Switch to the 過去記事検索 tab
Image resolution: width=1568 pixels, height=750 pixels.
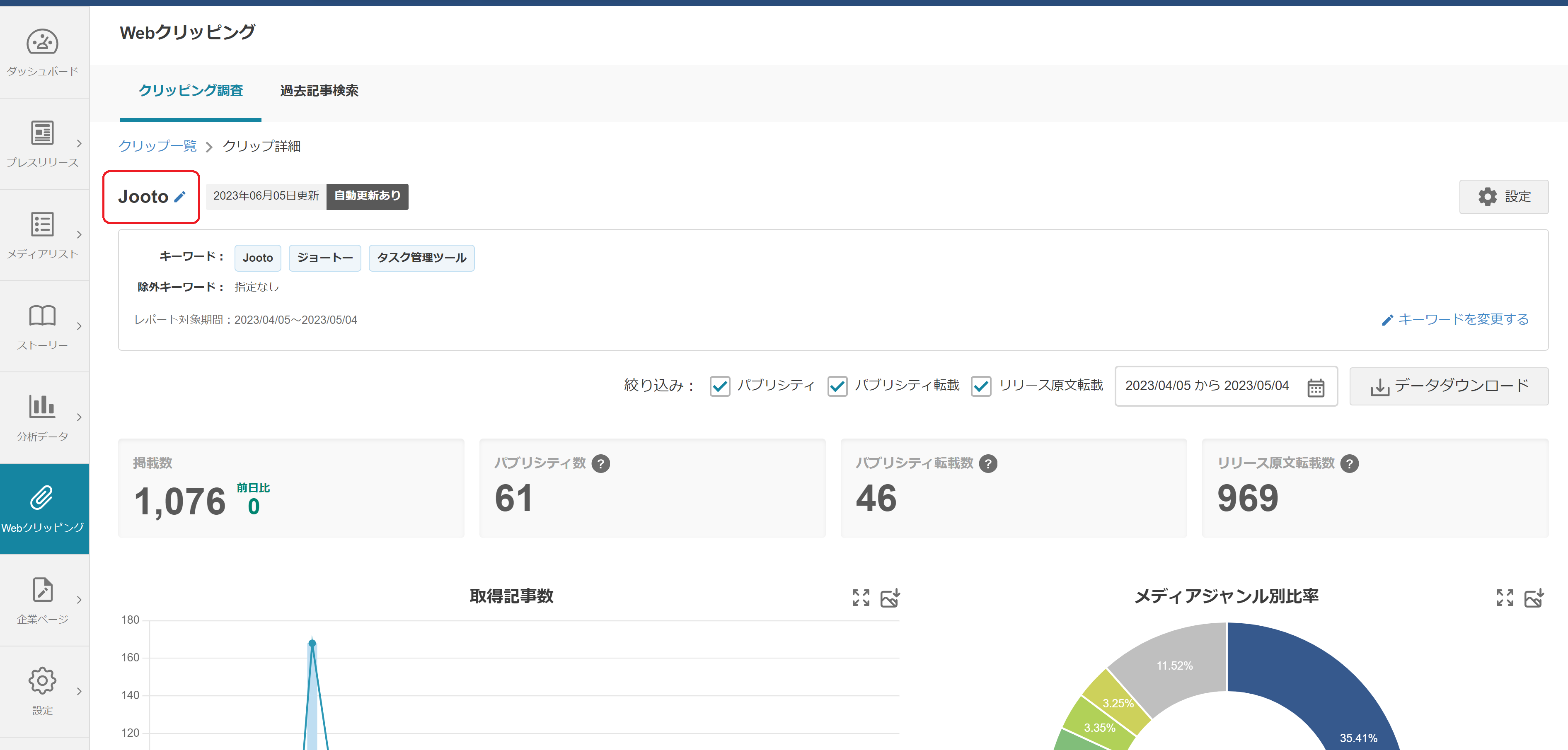coord(319,91)
